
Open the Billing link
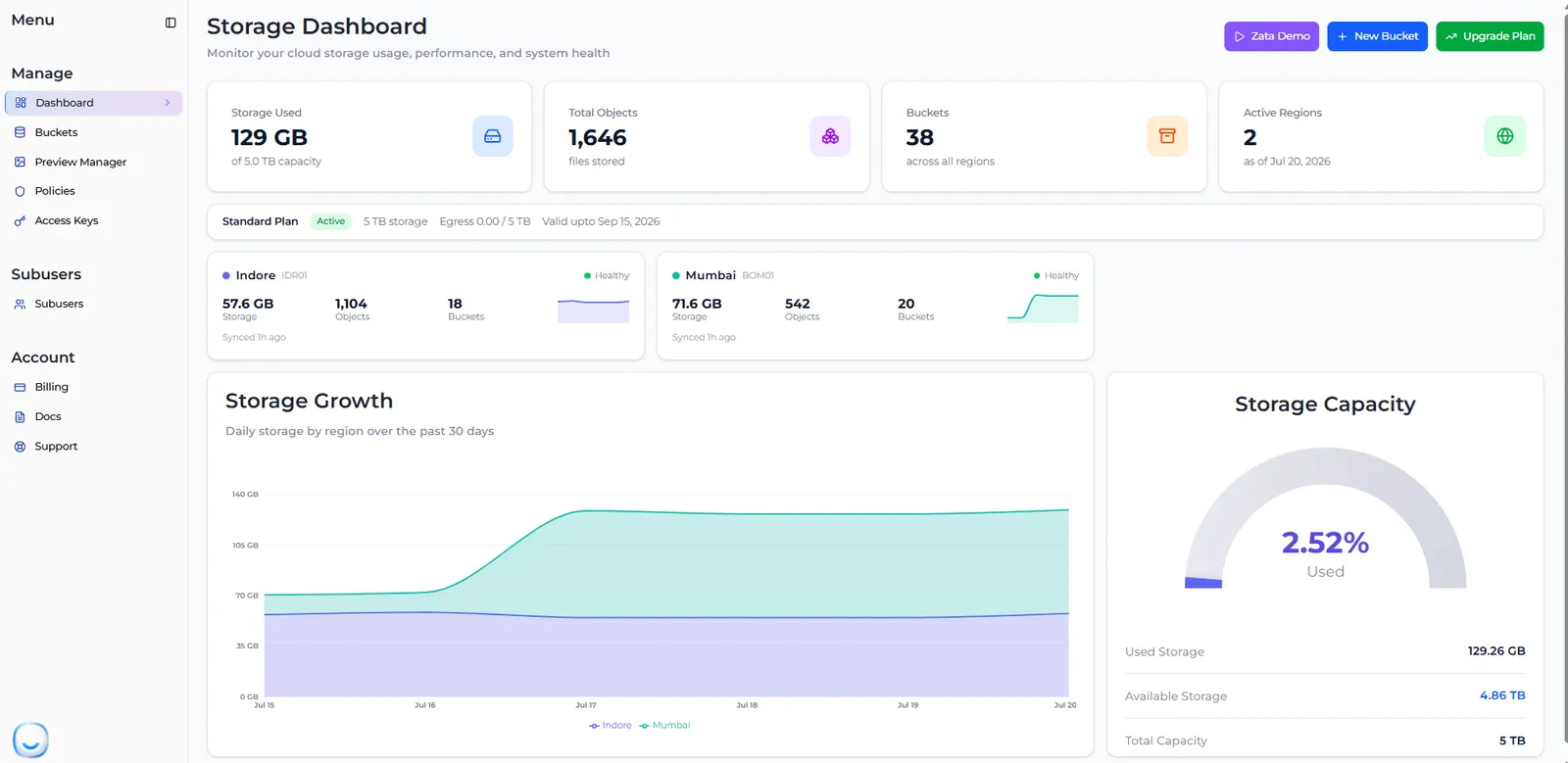click(51, 387)
